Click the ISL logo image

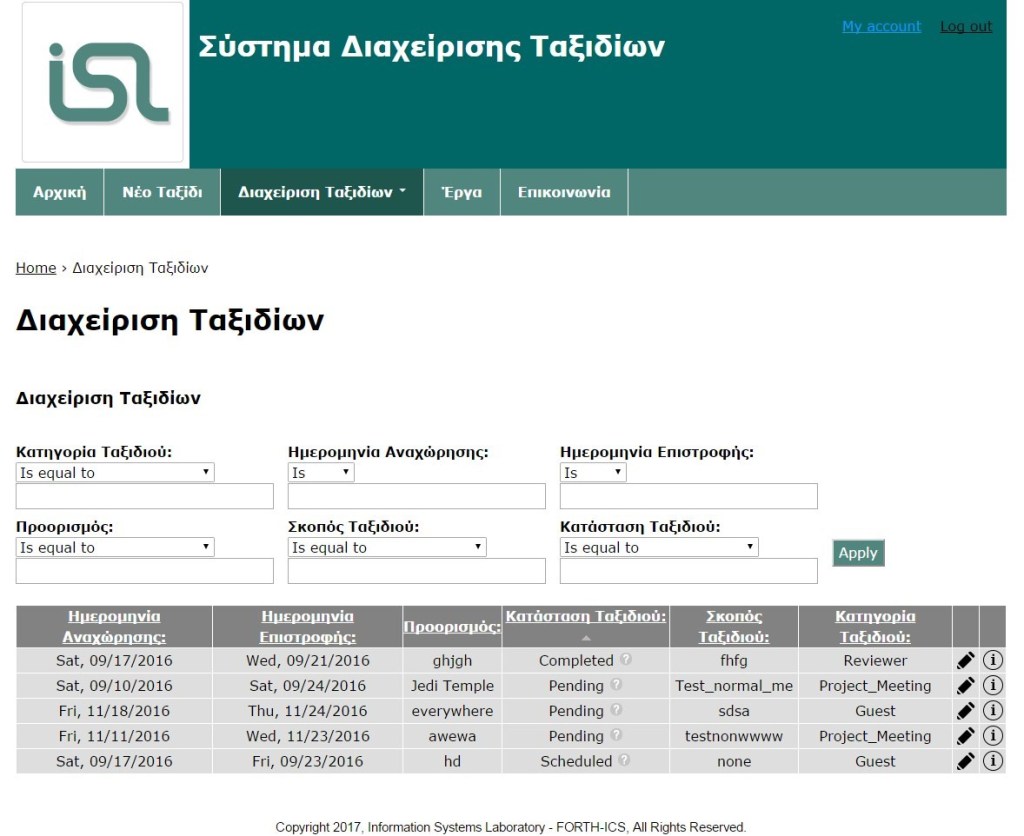103,83
